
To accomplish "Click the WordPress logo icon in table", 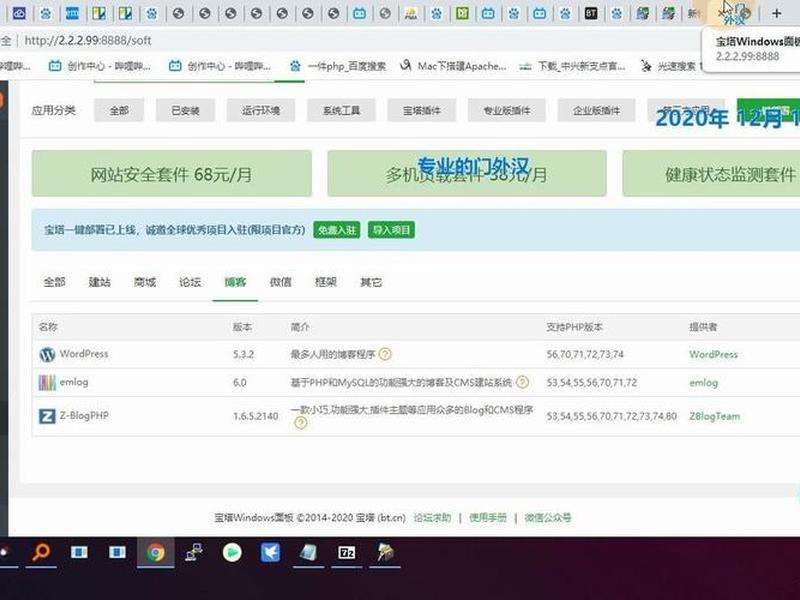I will 47,354.
